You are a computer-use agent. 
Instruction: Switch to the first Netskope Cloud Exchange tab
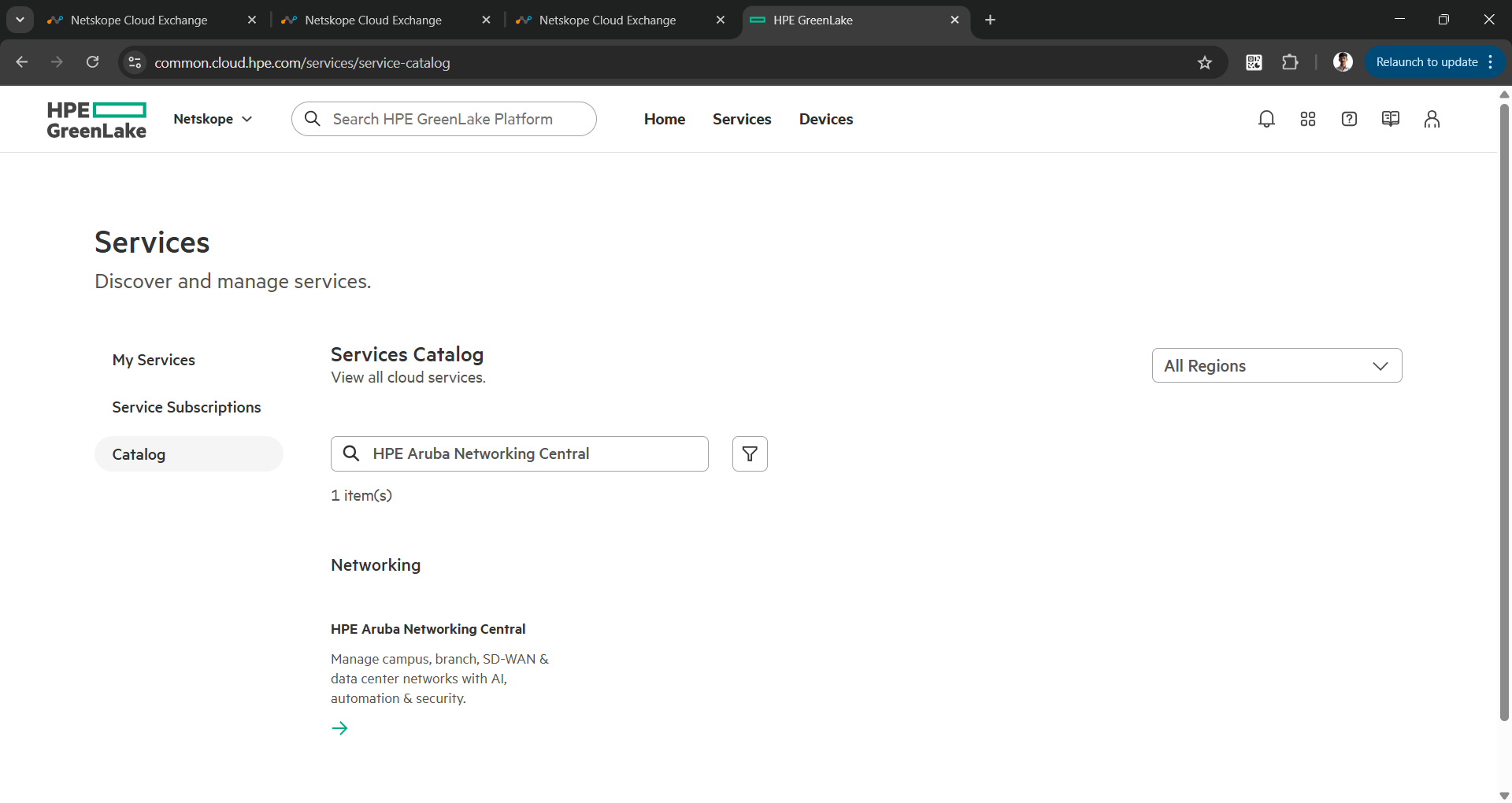coord(150,20)
